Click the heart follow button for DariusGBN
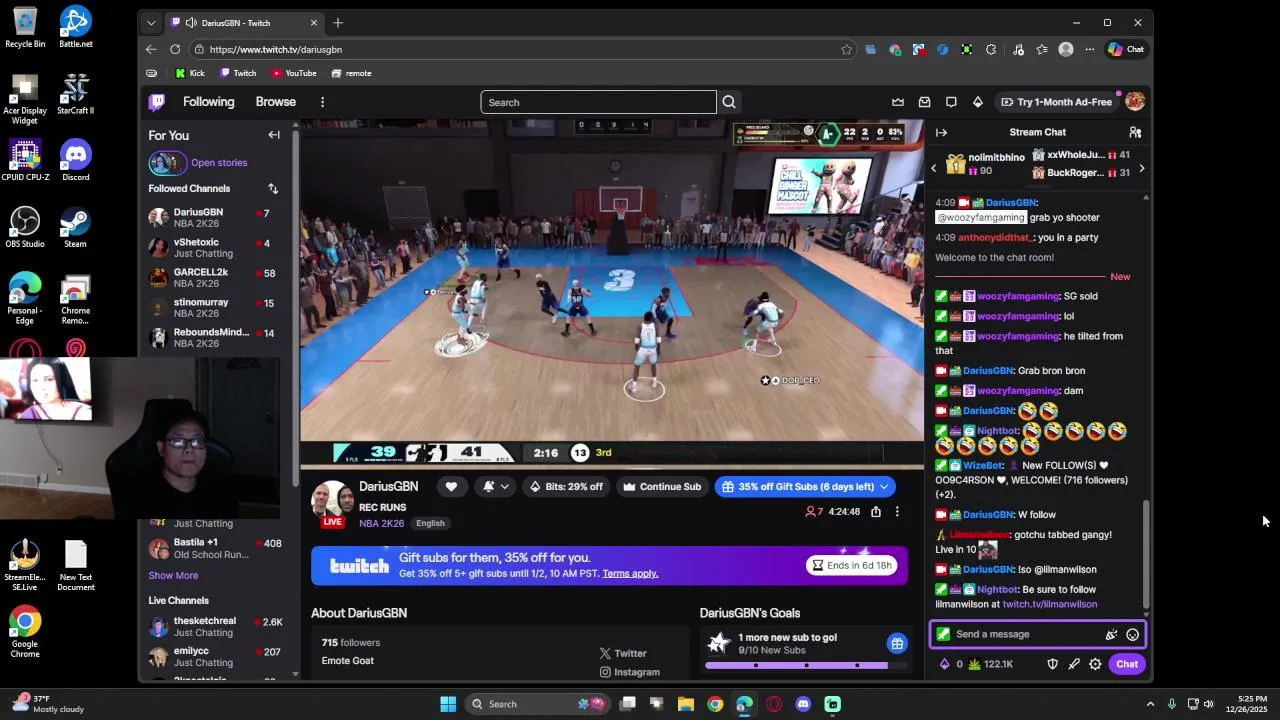 click(451, 487)
